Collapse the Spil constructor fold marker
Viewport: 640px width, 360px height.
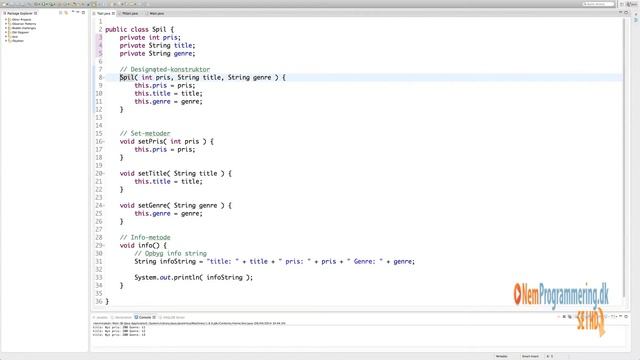coord(104,78)
